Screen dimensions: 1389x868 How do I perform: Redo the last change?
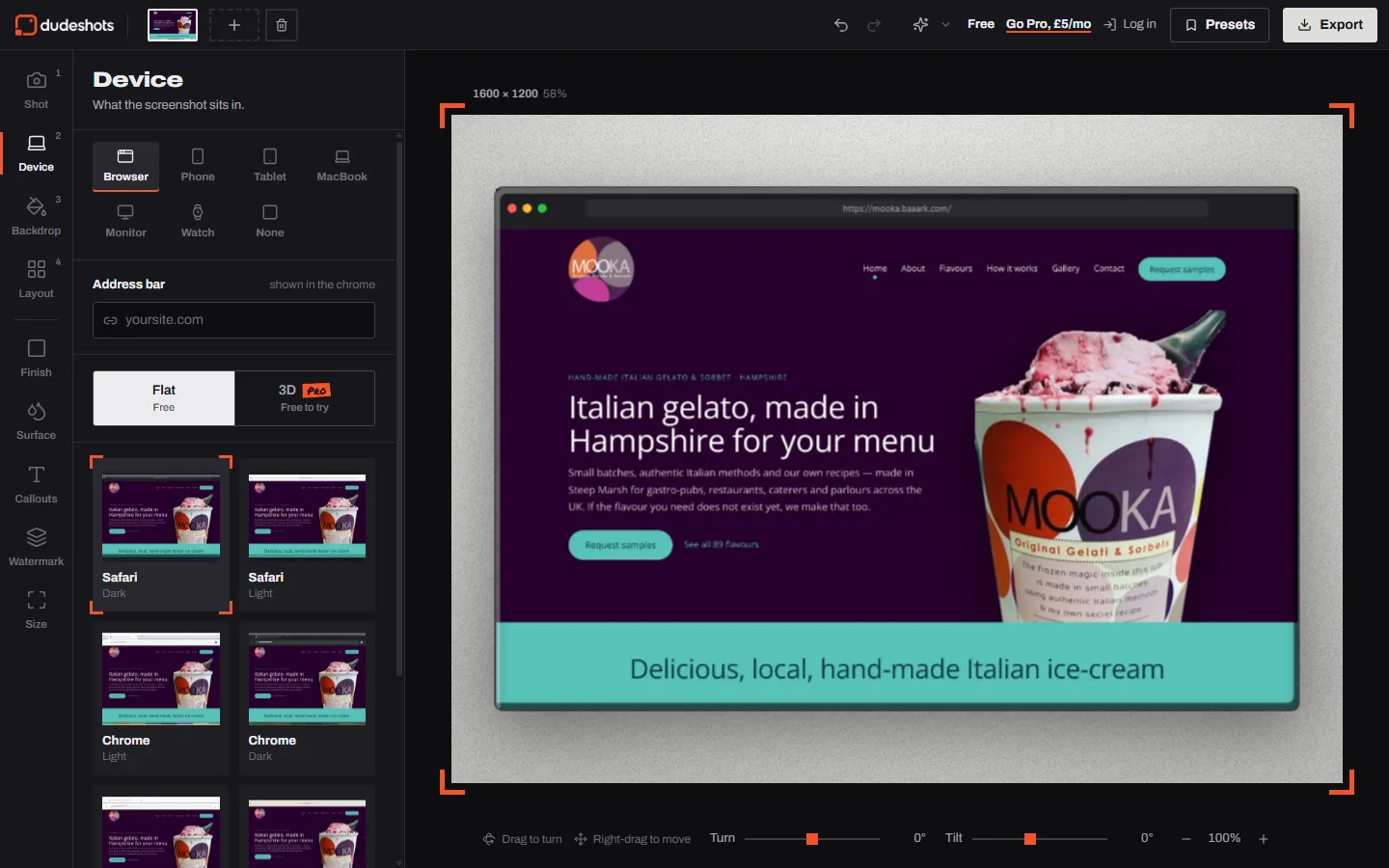tap(874, 25)
